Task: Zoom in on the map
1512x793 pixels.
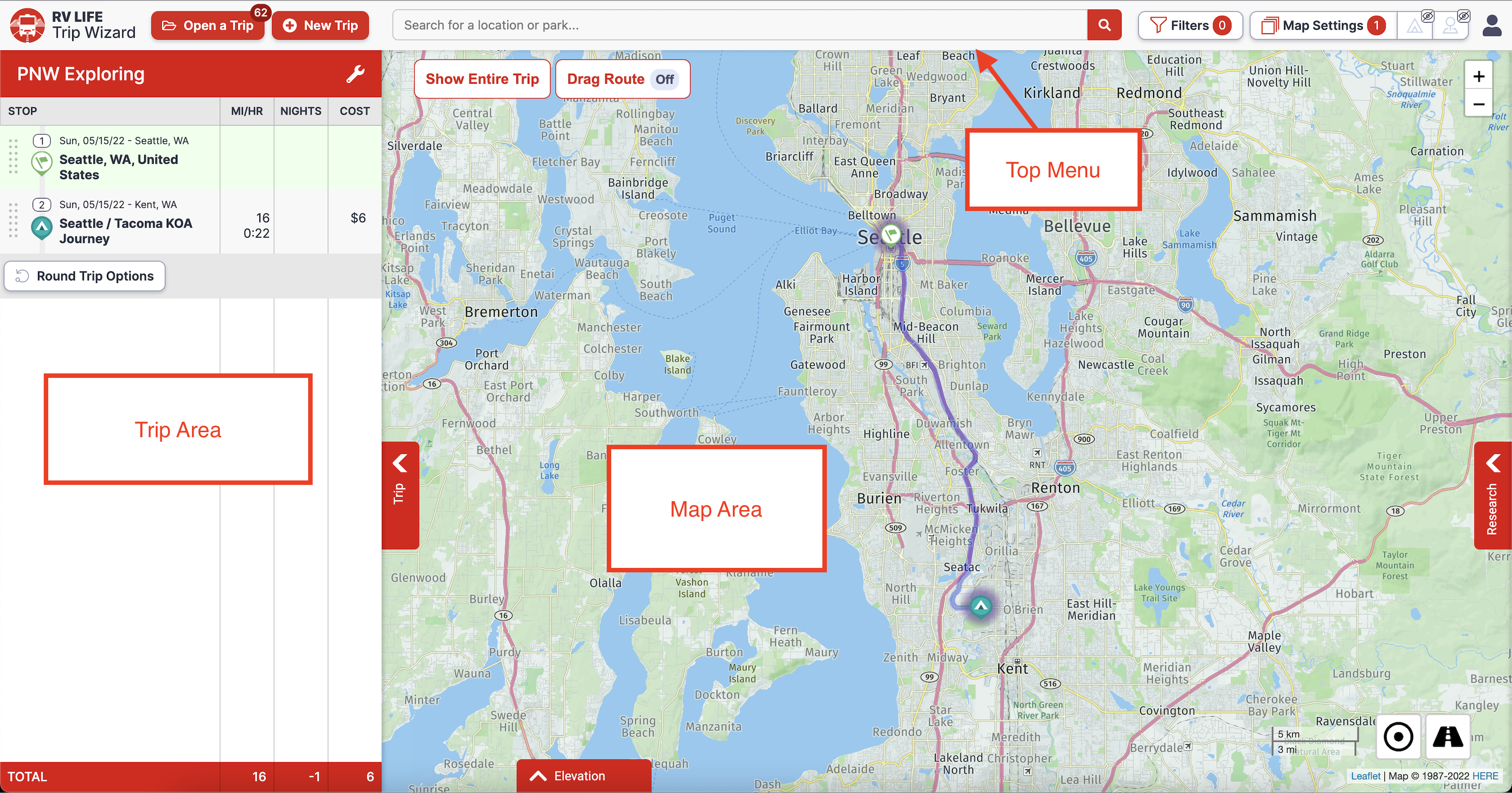Action: point(1478,76)
